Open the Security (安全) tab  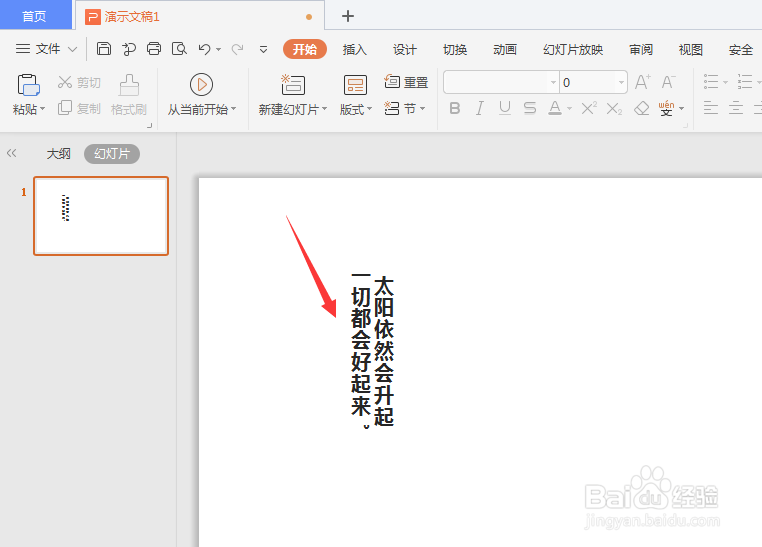click(x=741, y=49)
